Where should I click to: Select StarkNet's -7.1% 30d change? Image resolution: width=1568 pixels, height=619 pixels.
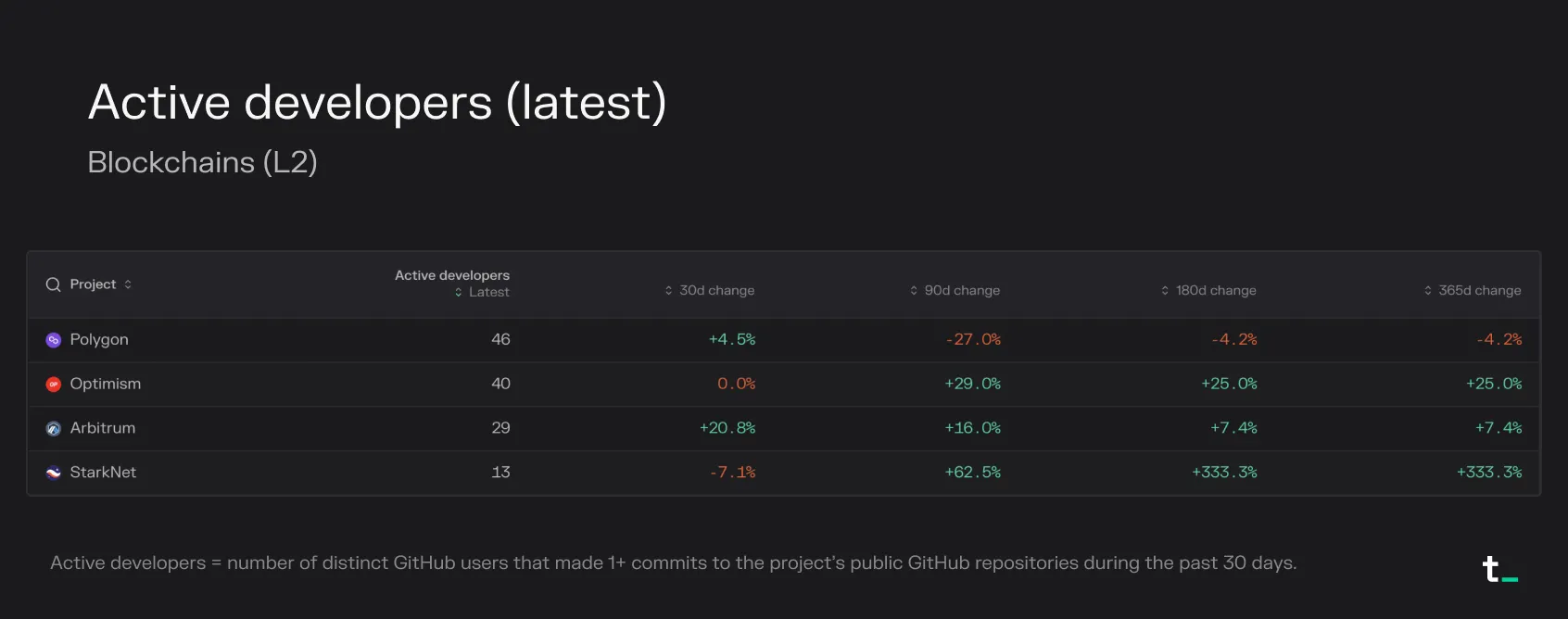pos(732,473)
